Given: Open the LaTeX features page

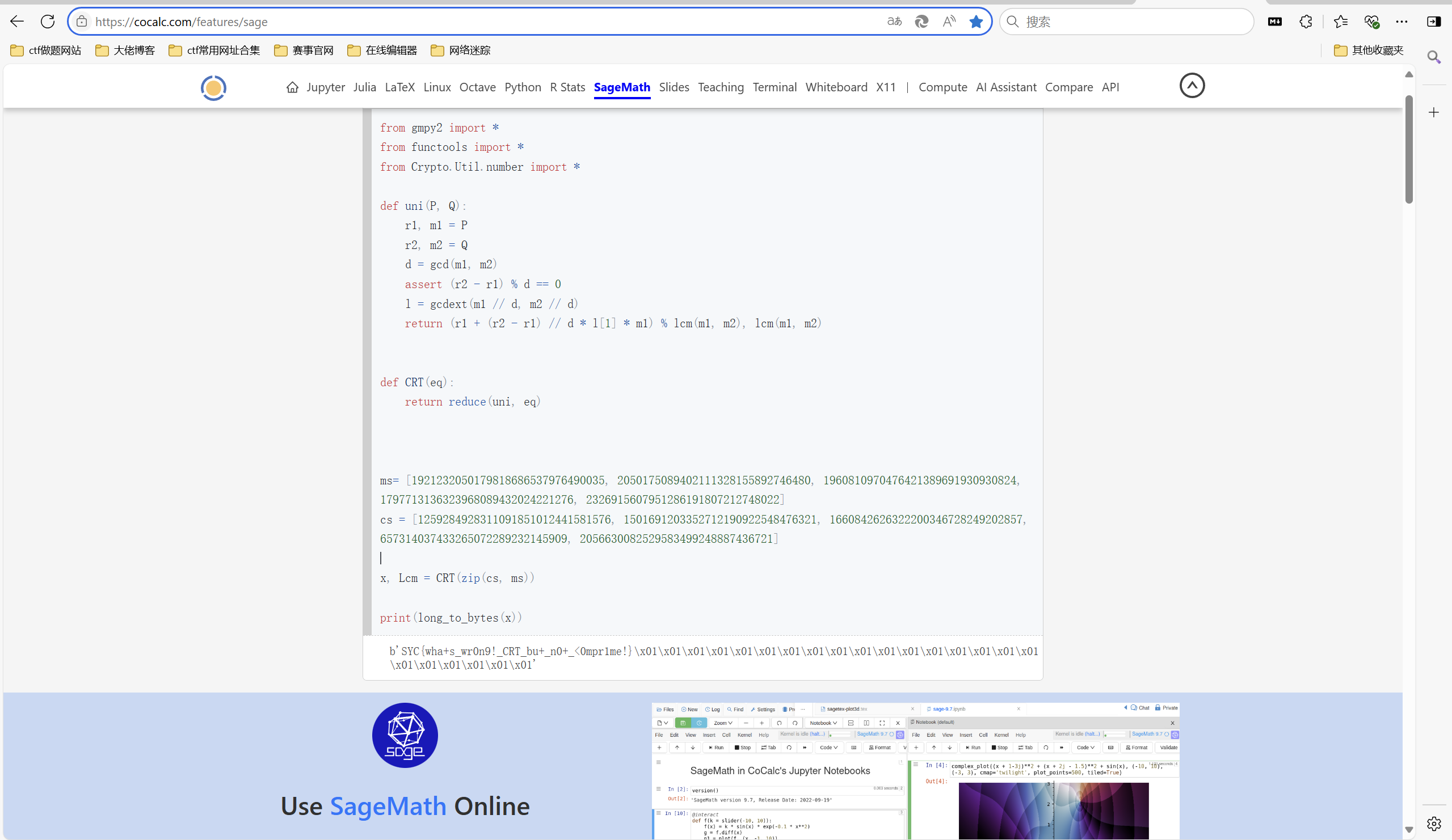Looking at the screenshot, I should (x=400, y=87).
